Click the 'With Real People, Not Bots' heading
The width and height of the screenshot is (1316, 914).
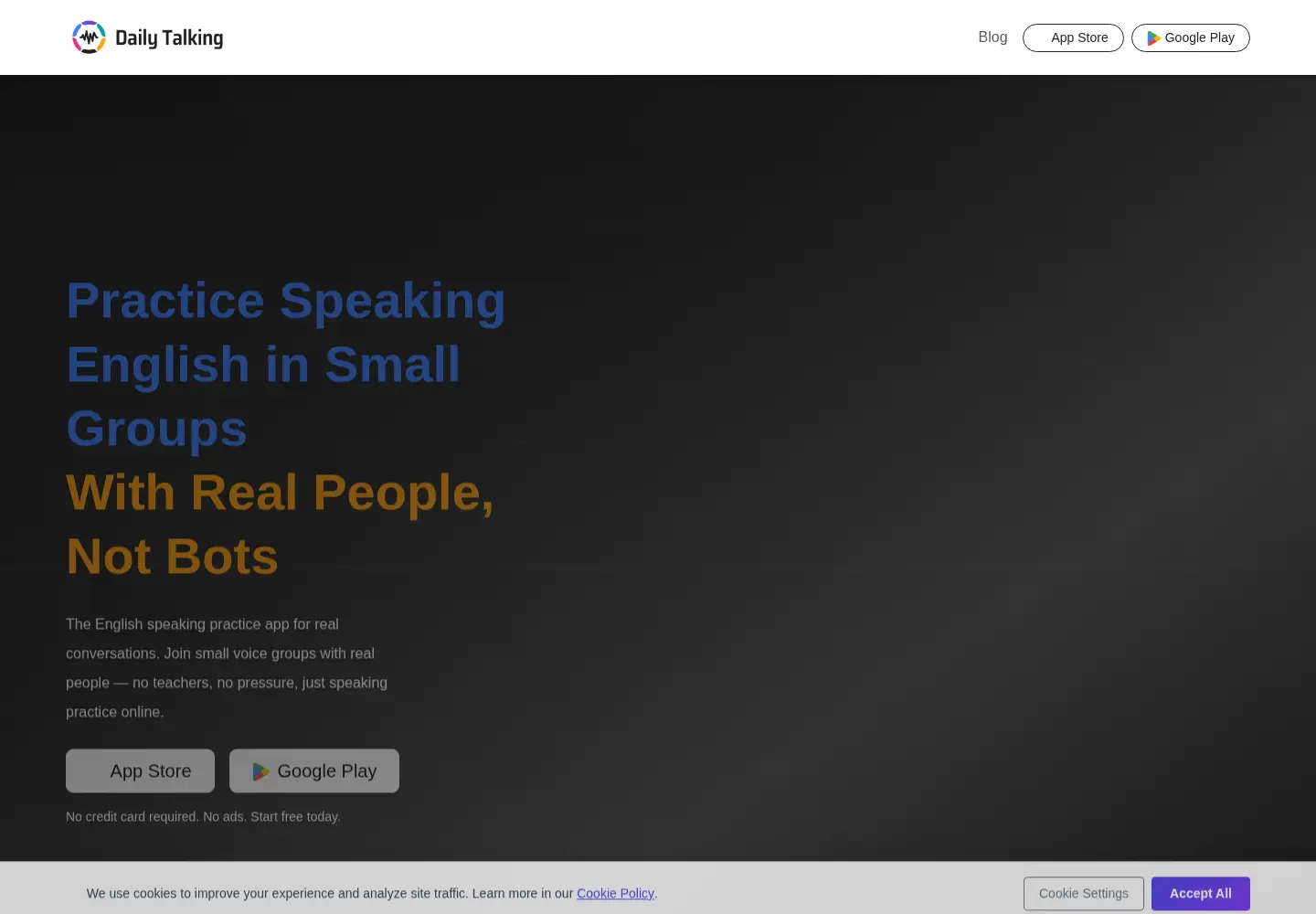click(x=280, y=524)
